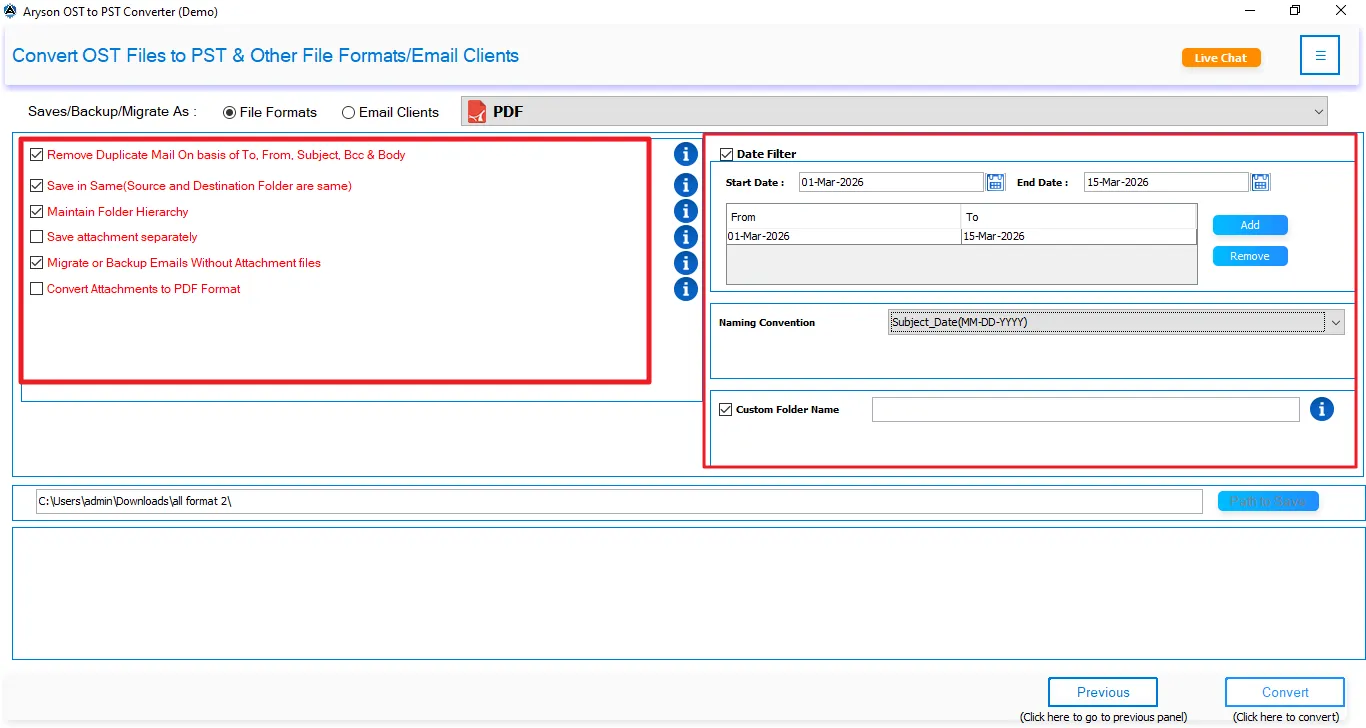Open the Start Date calendar picker
The width and height of the screenshot is (1366, 728).
coord(995,181)
